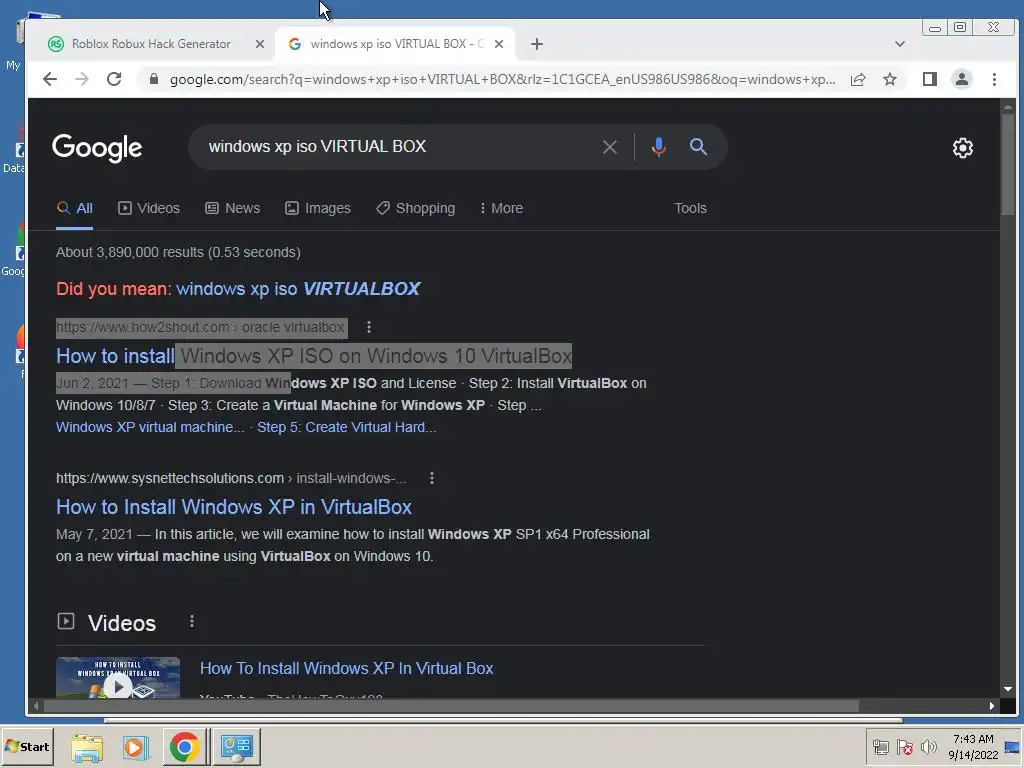Open the Windows Start menu
1024x768 pixels.
[x=27, y=746]
